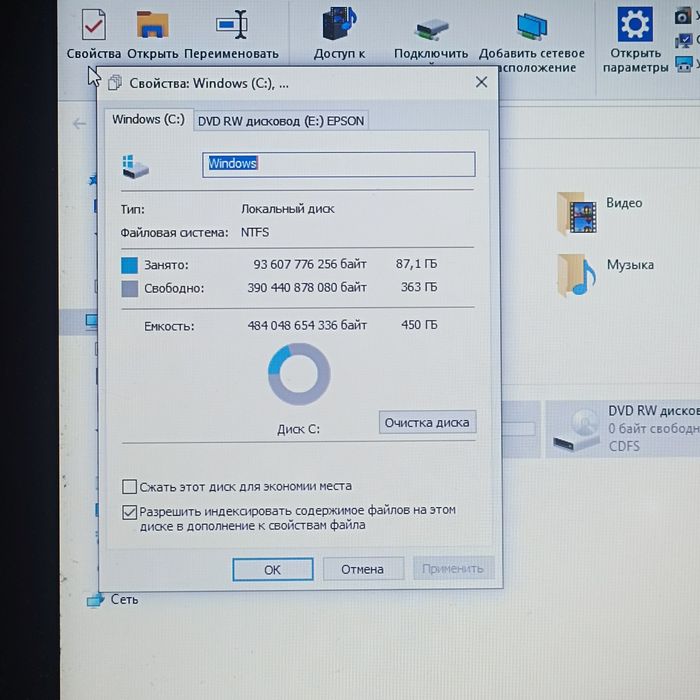Close the Свойства dialog
Viewport: 700px width, 700px height.
pyautogui.click(x=481, y=82)
